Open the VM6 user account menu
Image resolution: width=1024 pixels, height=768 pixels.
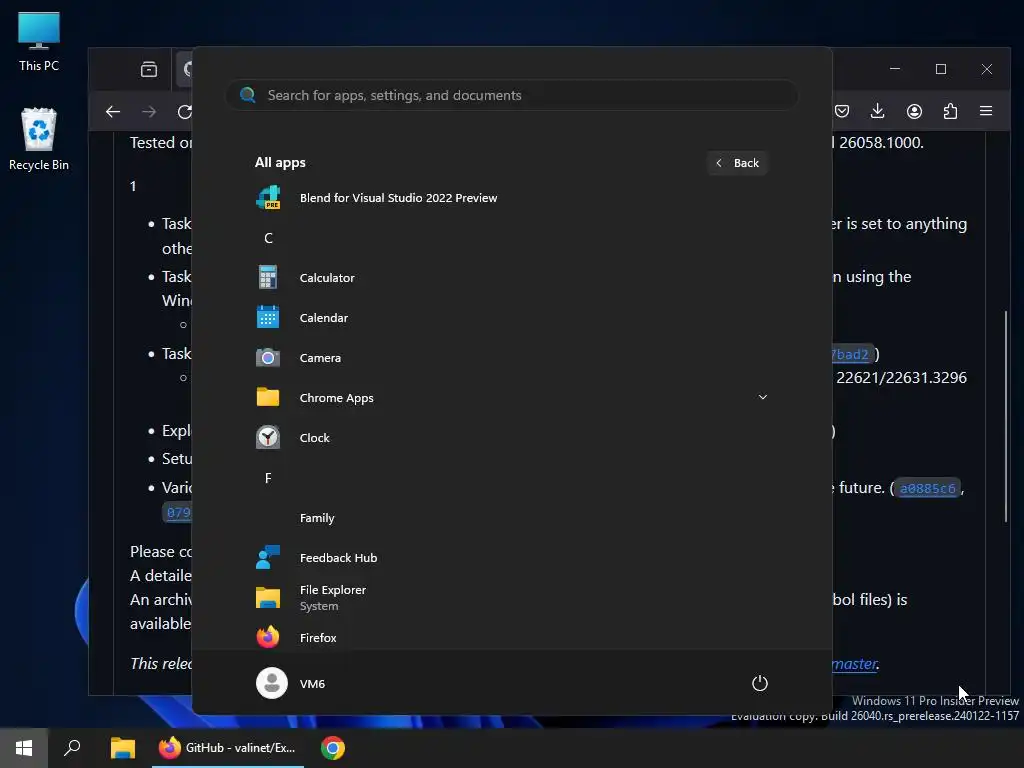(291, 683)
